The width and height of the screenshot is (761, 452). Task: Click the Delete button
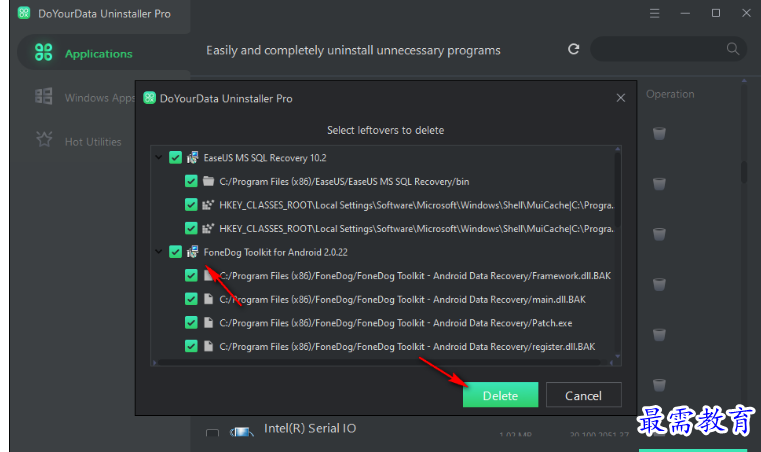[500, 395]
